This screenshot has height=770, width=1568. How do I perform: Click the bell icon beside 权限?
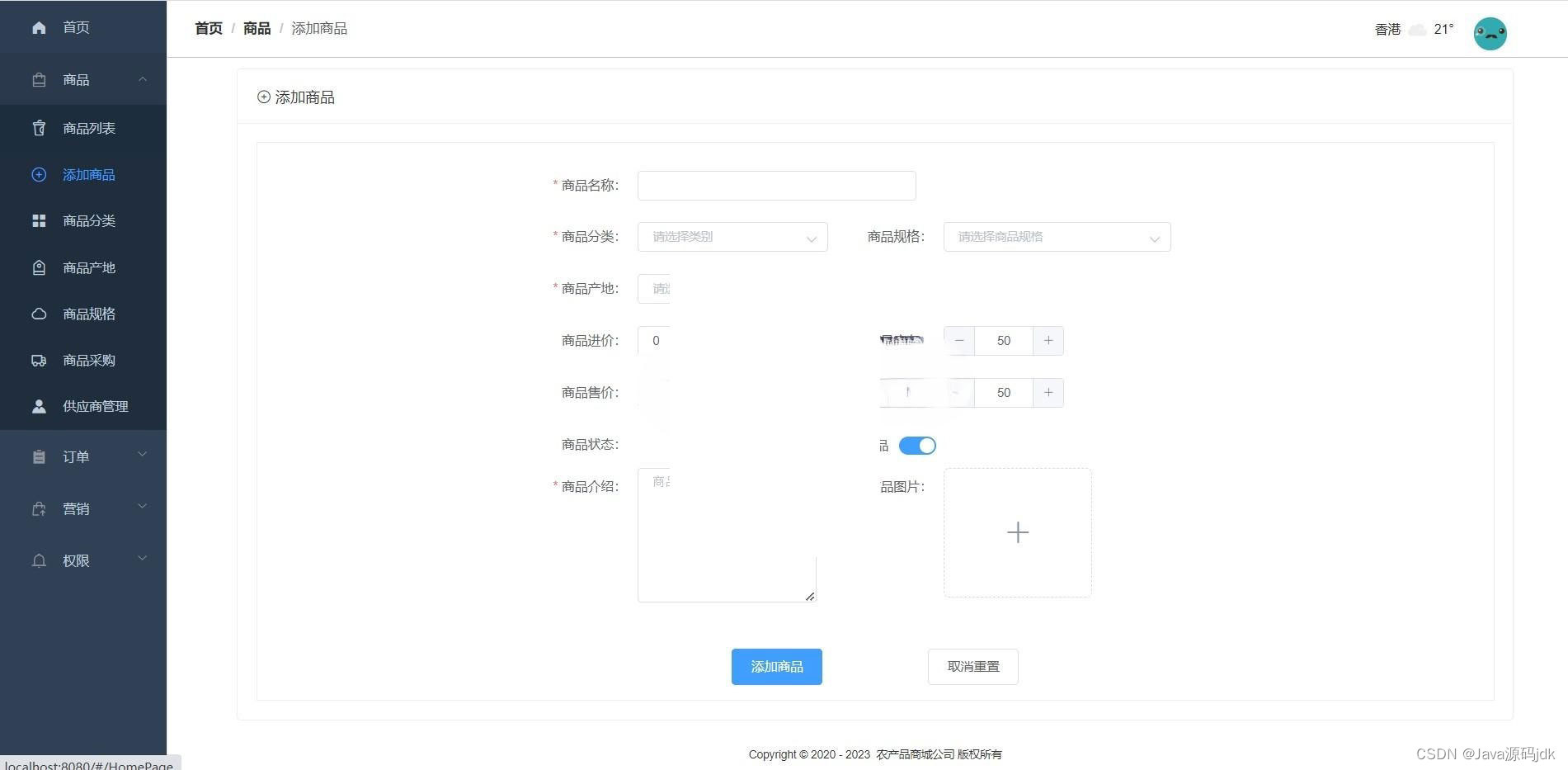click(39, 561)
